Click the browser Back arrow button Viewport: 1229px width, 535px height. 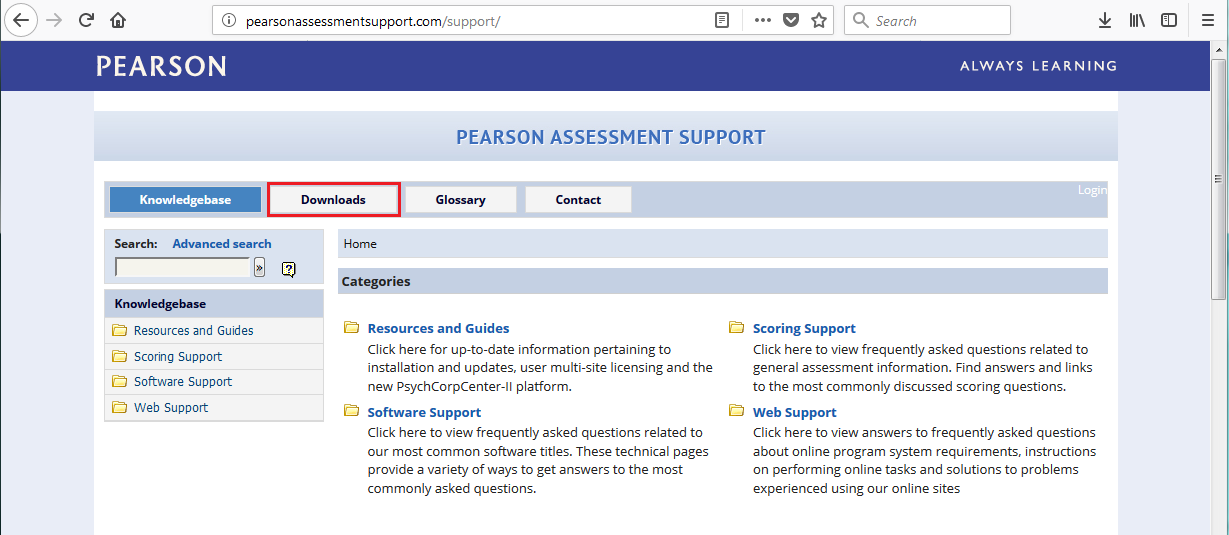click(x=20, y=20)
